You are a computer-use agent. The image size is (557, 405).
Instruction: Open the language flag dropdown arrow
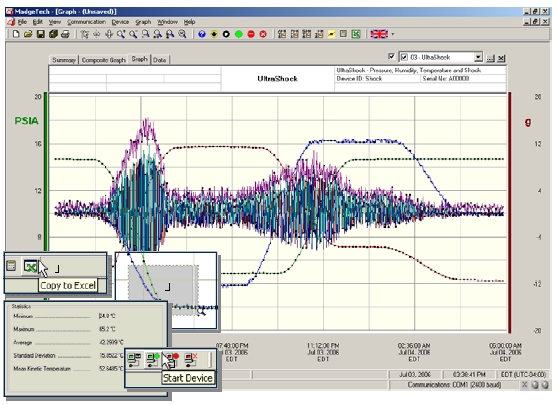tap(393, 34)
